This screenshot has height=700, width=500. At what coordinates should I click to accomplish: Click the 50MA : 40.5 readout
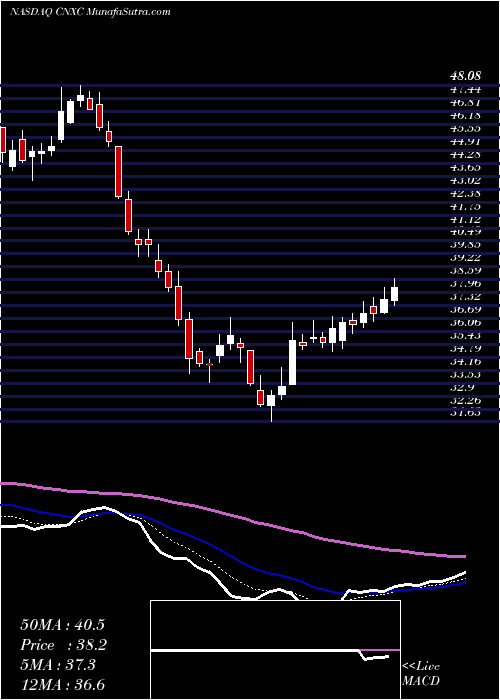[x=63, y=624]
